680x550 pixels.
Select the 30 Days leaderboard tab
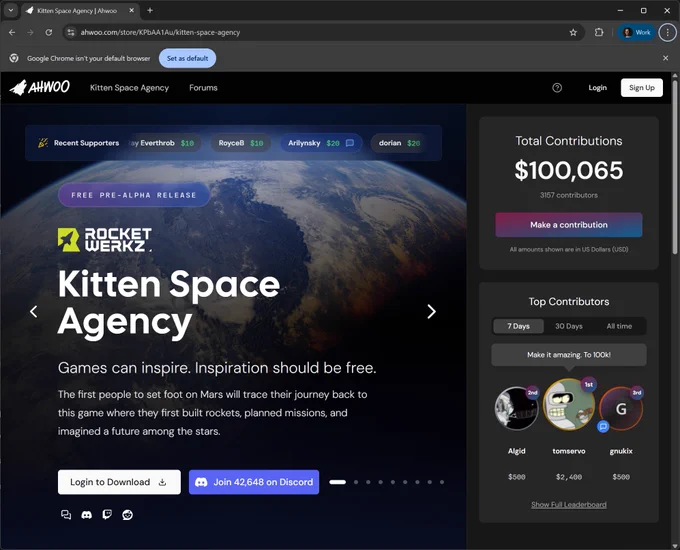569,326
